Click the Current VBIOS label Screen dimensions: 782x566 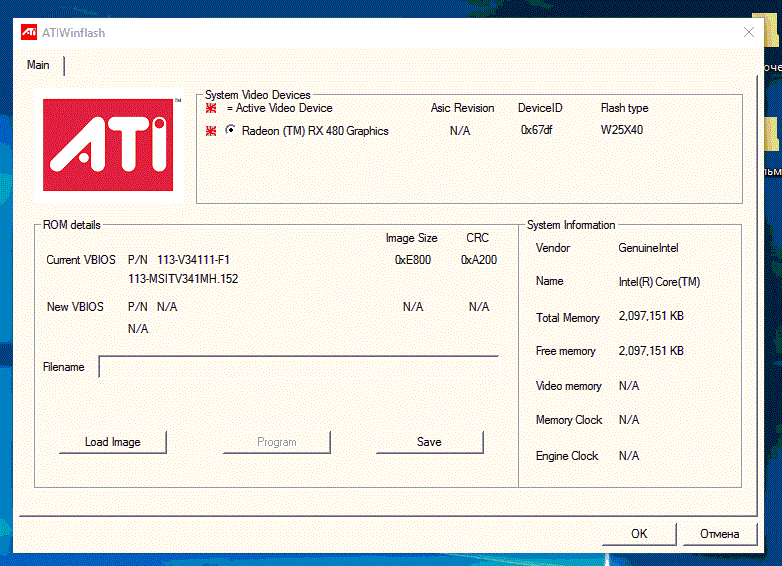click(x=81, y=260)
